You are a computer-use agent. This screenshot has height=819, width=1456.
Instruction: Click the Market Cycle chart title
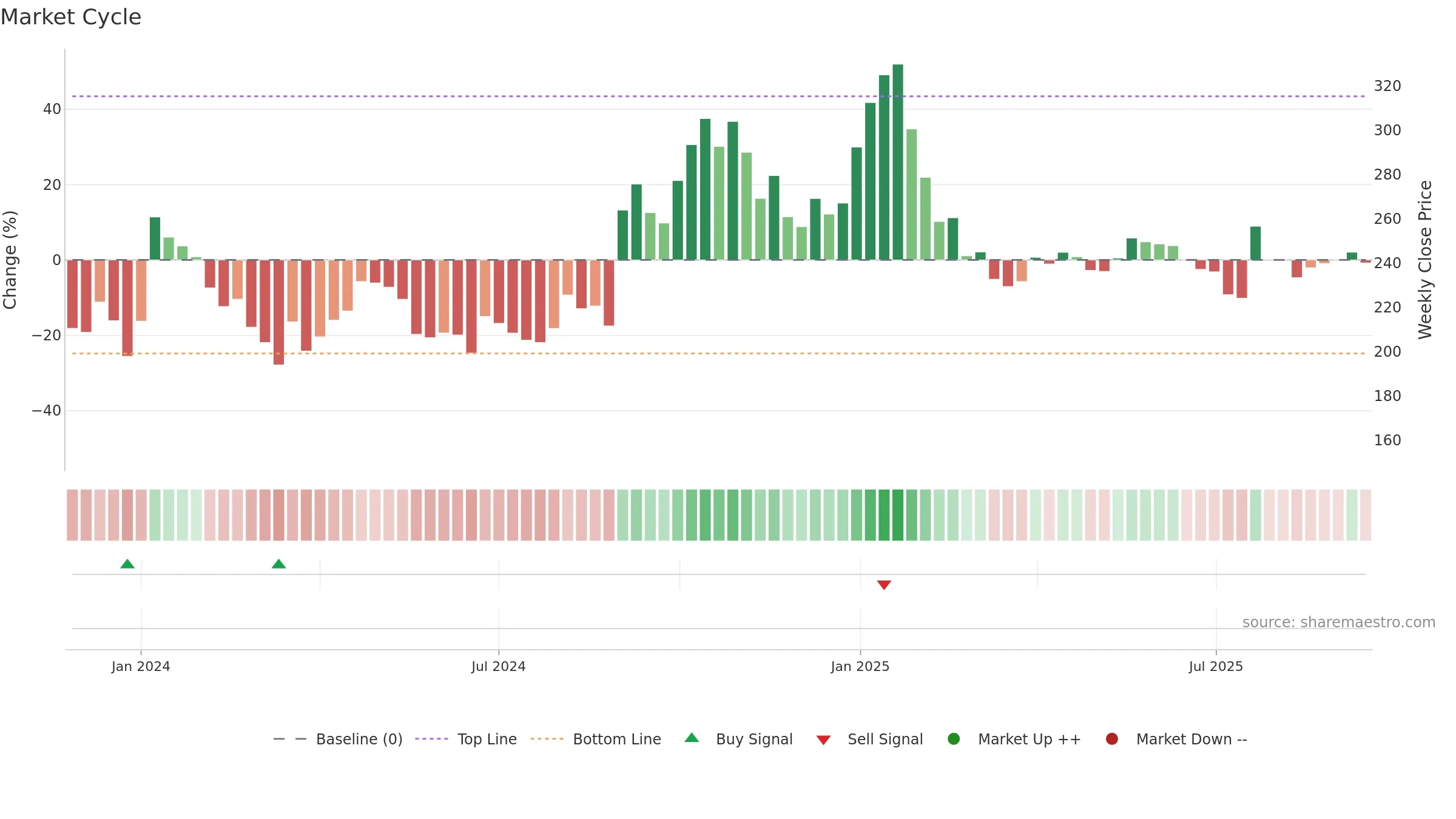[x=71, y=17]
